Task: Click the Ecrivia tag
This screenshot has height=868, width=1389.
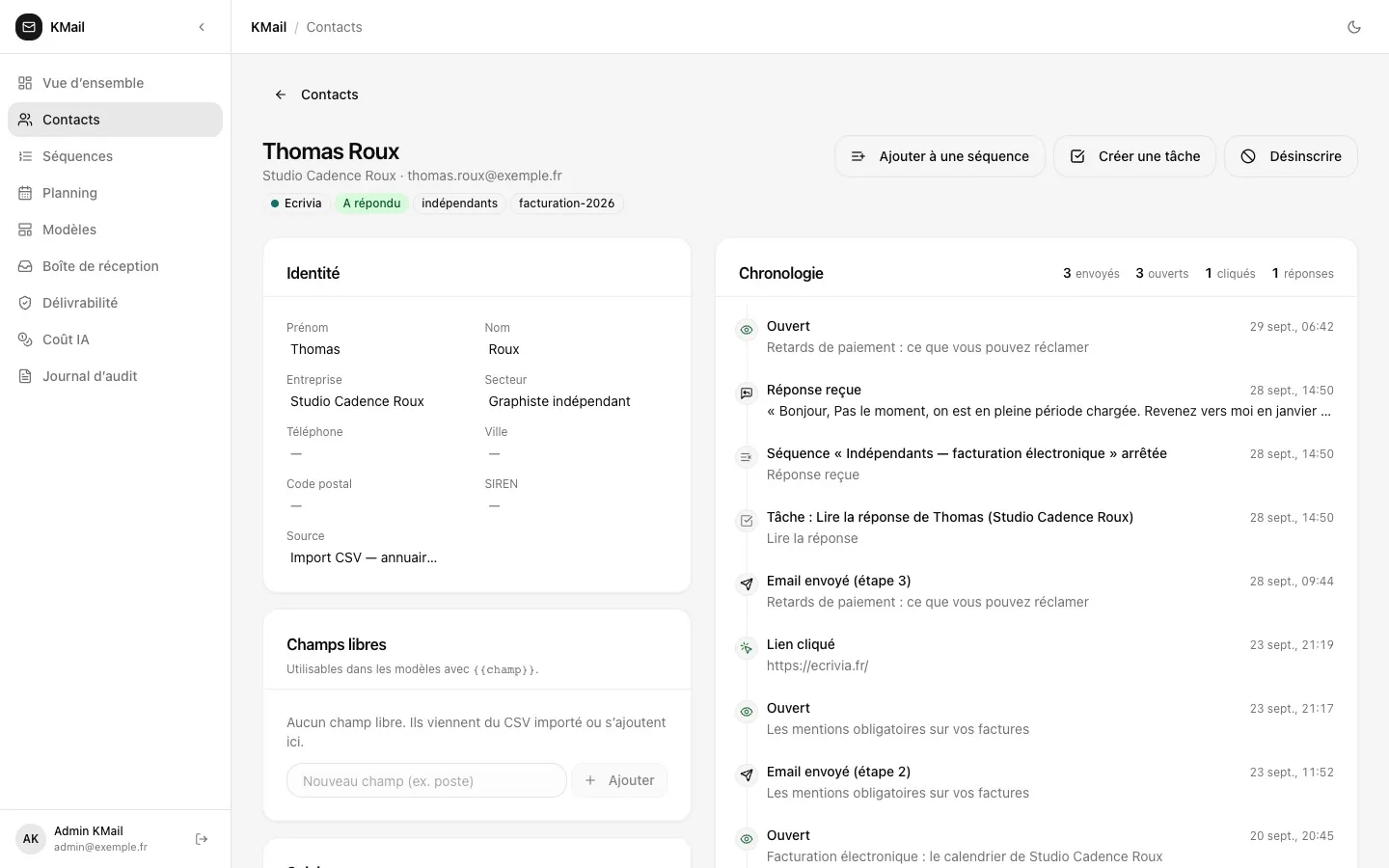Action: pyautogui.click(x=296, y=203)
